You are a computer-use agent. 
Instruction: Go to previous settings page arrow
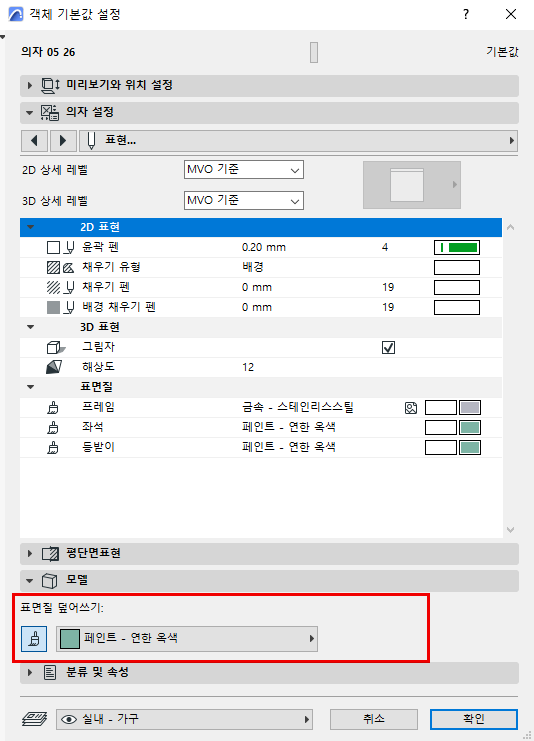(x=34, y=141)
